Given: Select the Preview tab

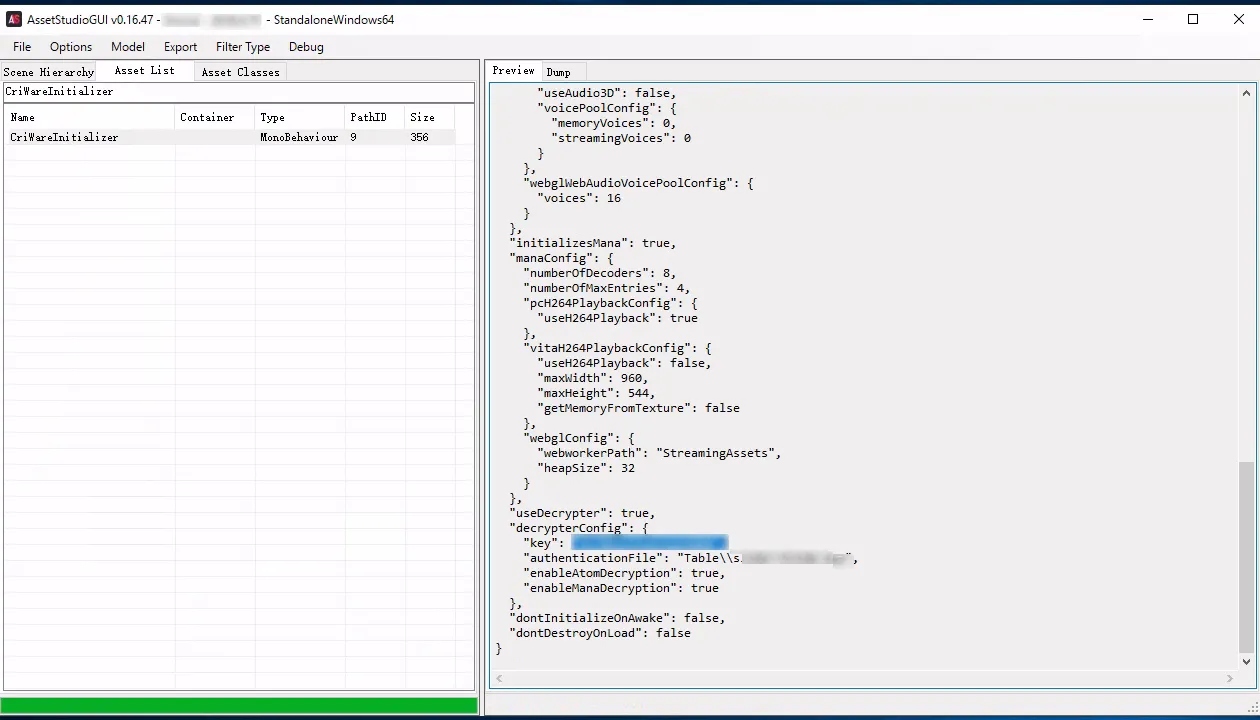Looking at the screenshot, I should coord(513,71).
